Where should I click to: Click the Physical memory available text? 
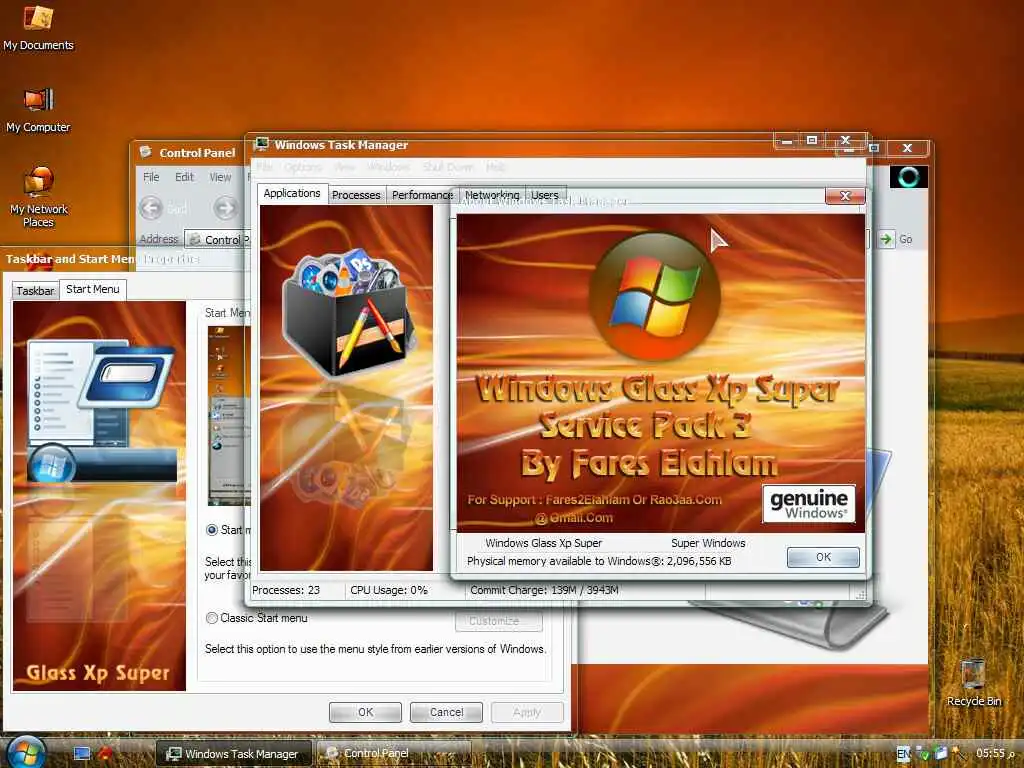(599, 561)
